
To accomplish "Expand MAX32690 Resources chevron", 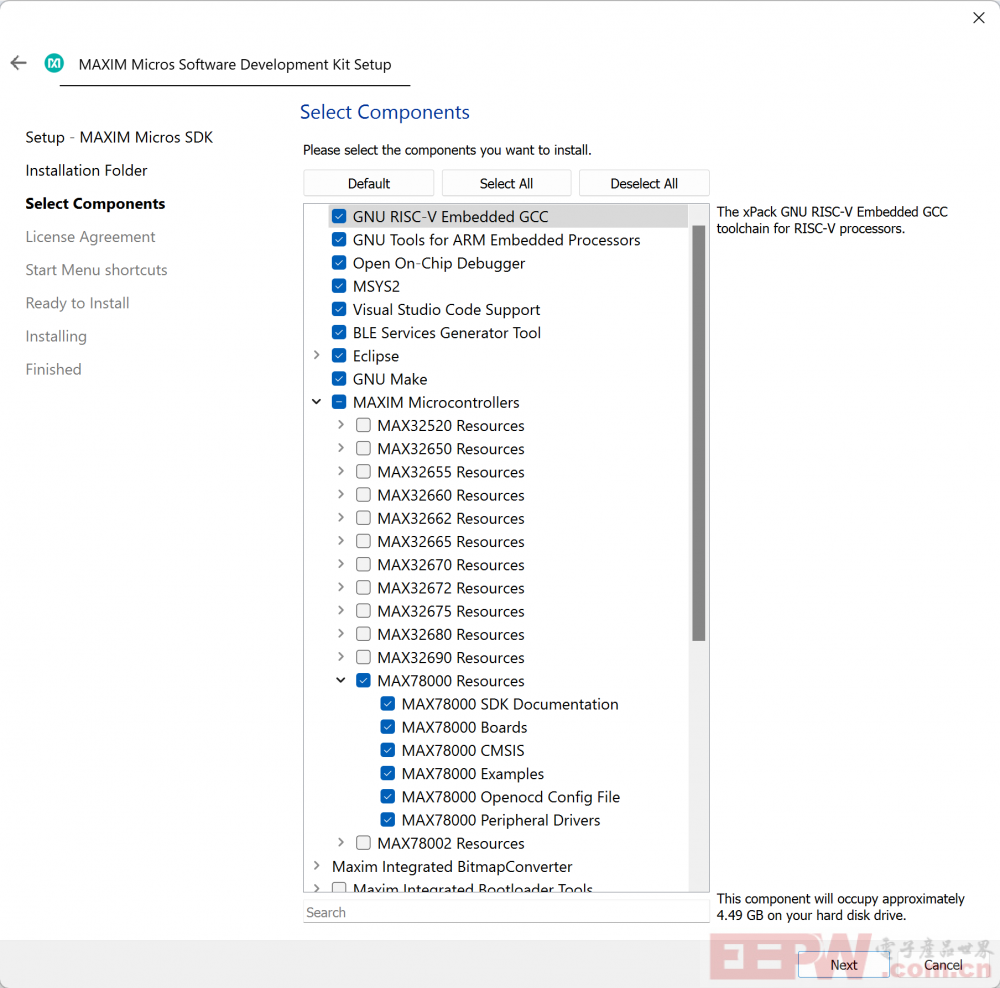I will 341,657.
